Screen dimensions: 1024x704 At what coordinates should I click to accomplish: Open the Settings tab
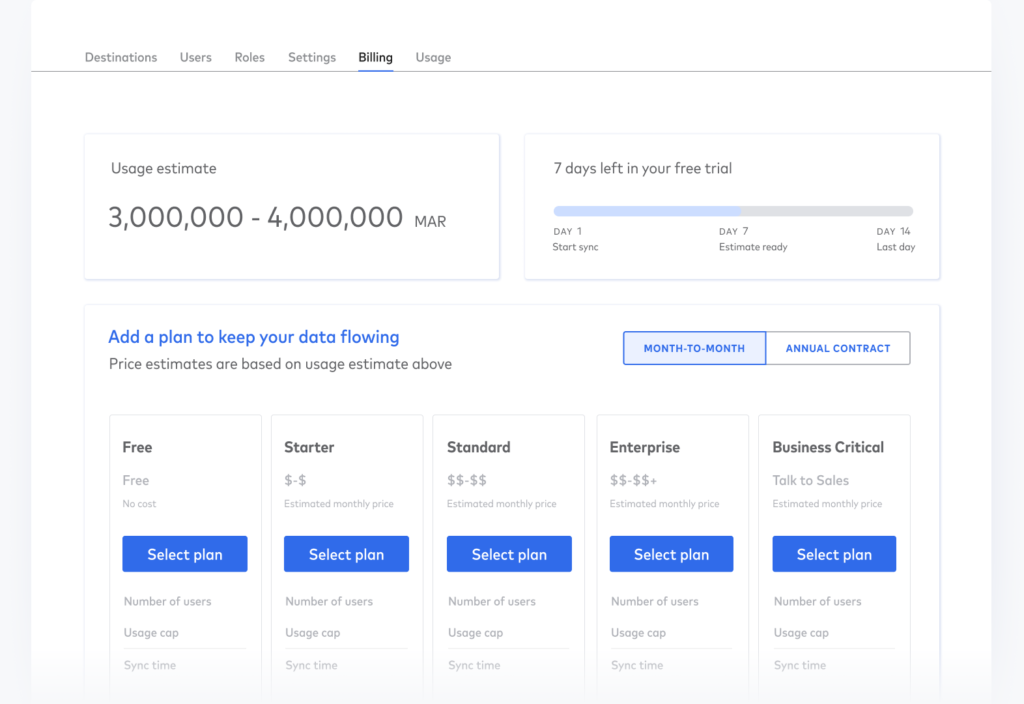[x=312, y=57]
